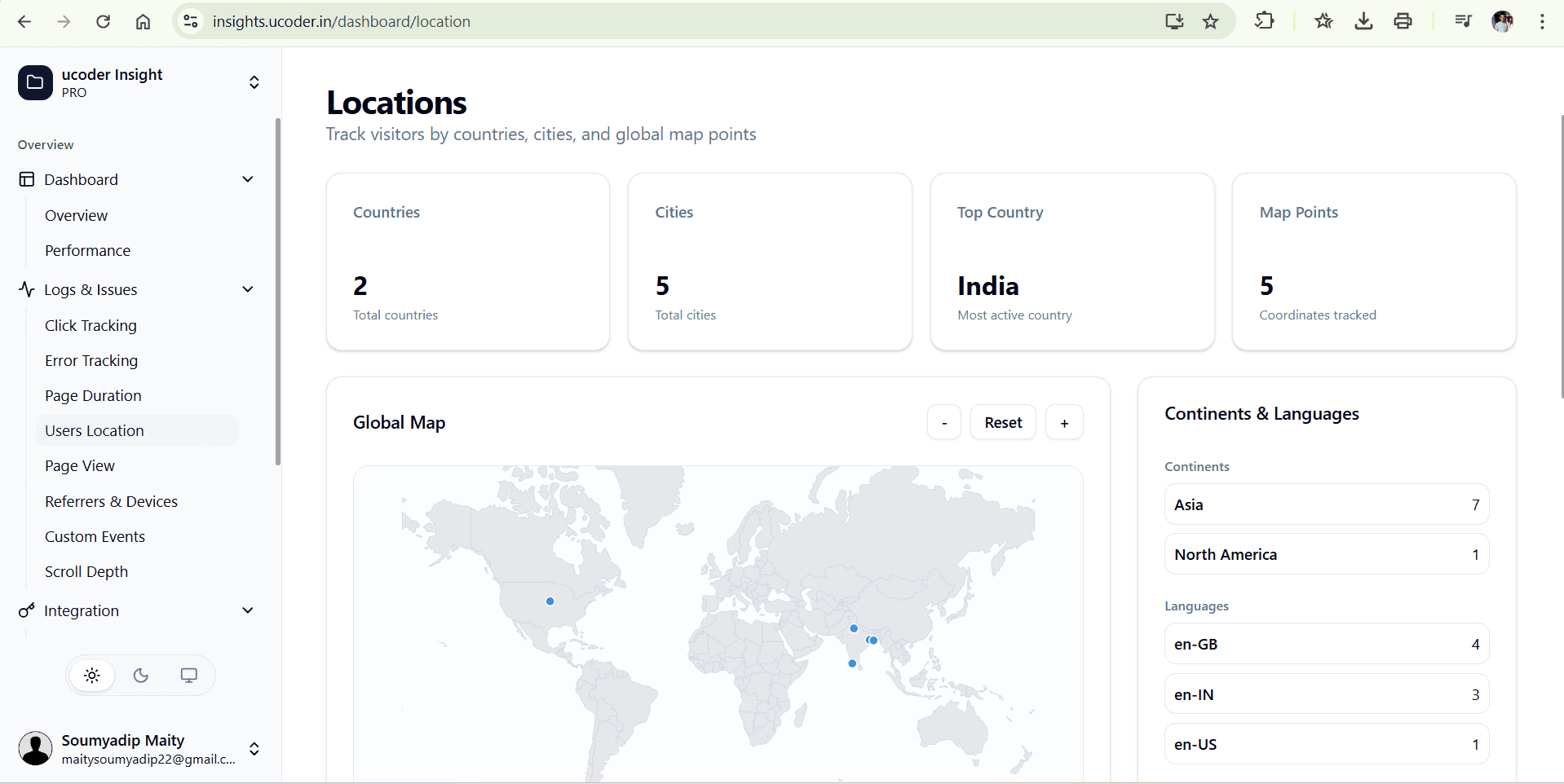Open browser downloads
The height and width of the screenshot is (784, 1564).
[x=1363, y=21]
